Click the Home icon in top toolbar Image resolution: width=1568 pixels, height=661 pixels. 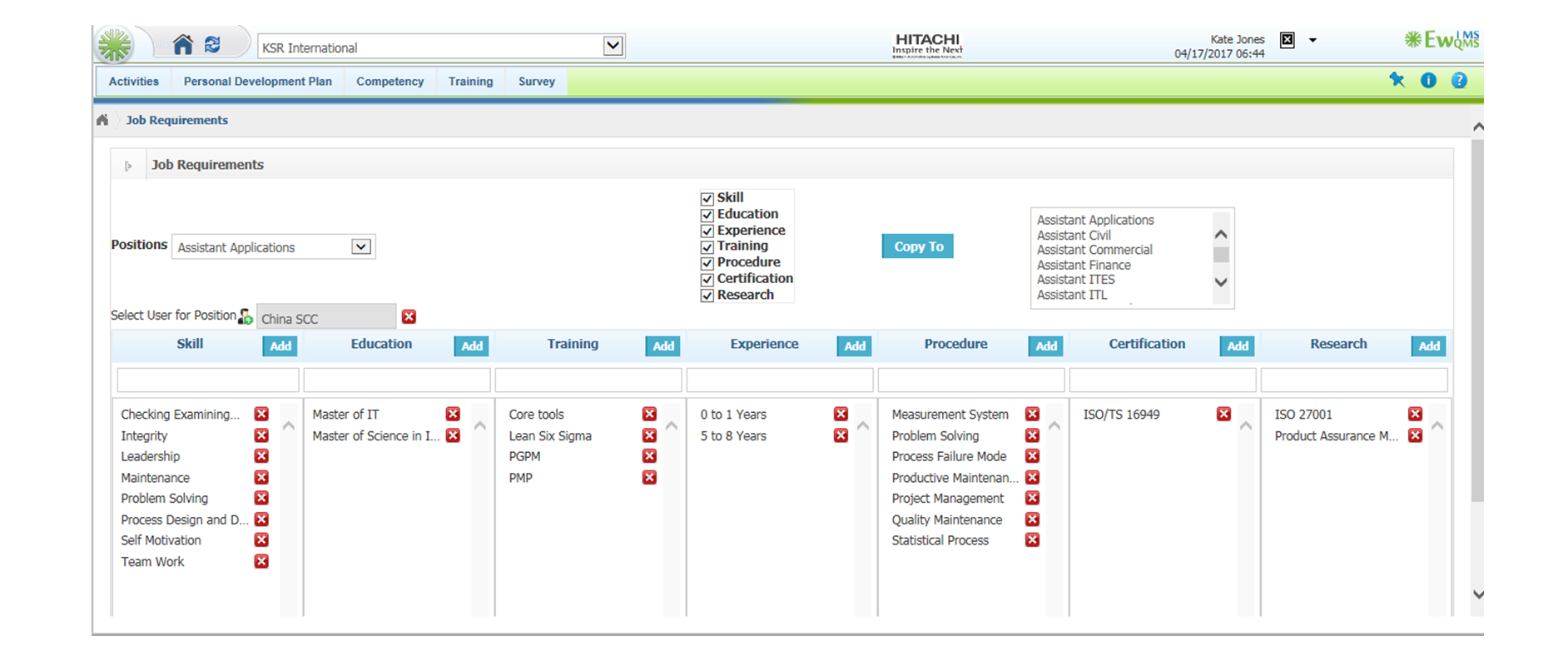tap(183, 44)
